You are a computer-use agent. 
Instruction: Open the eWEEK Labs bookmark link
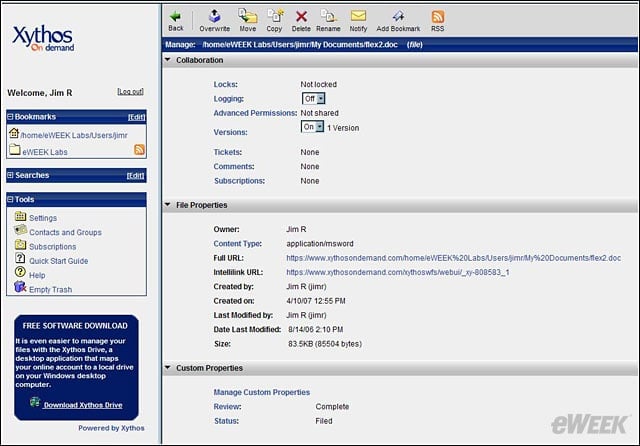point(45,152)
